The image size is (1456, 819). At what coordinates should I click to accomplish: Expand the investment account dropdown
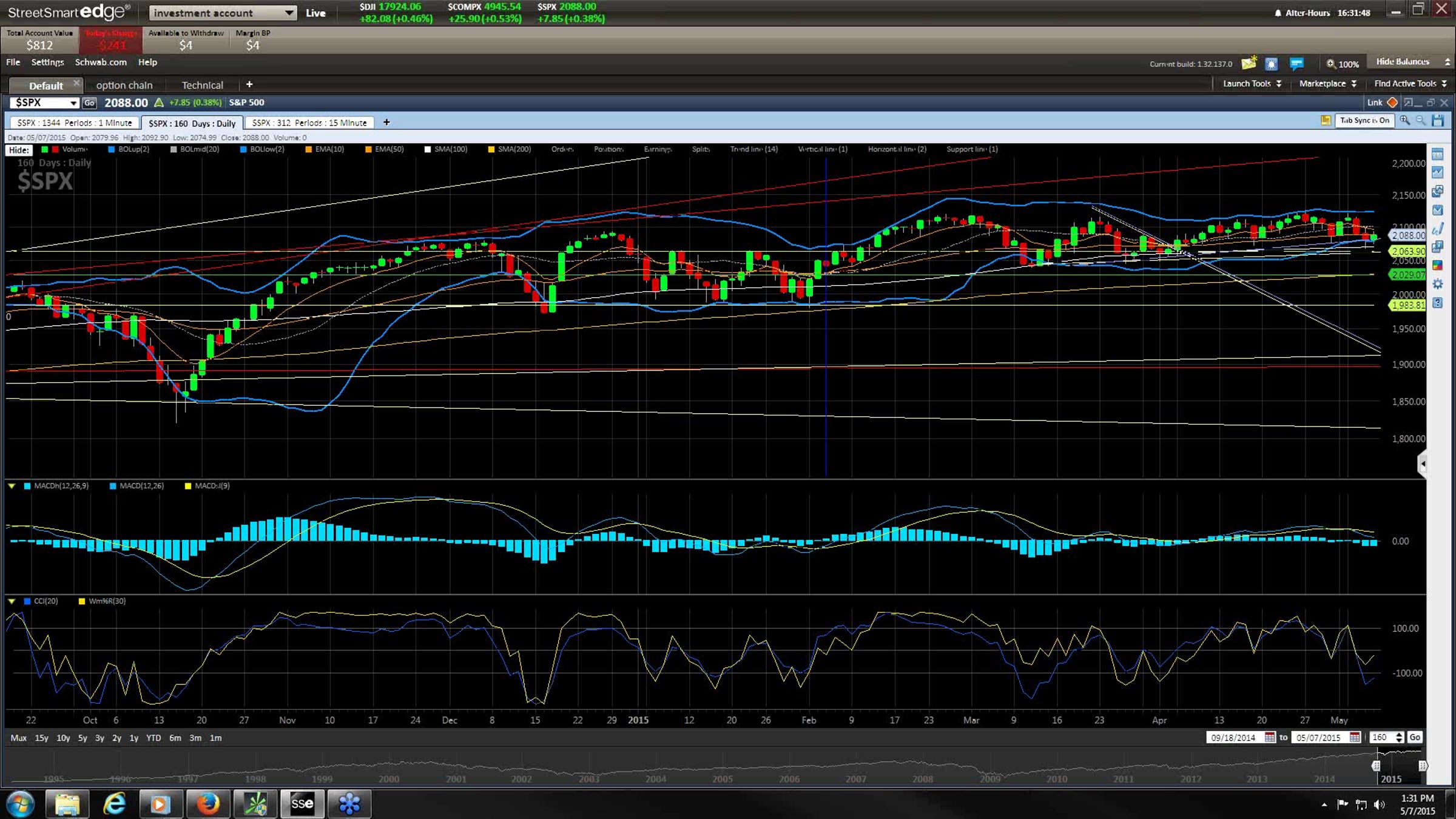[289, 13]
